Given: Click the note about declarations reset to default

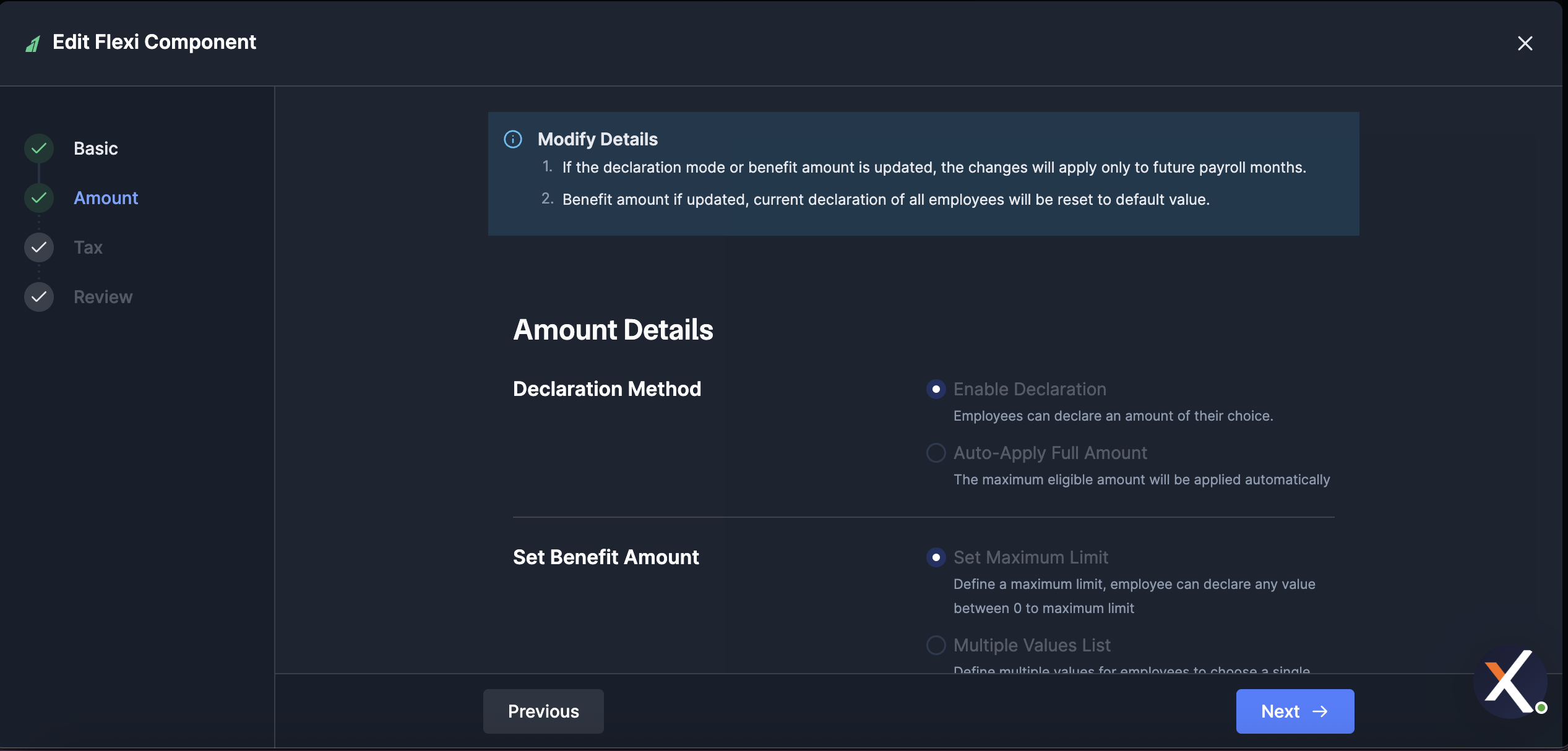Looking at the screenshot, I should (886, 200).
